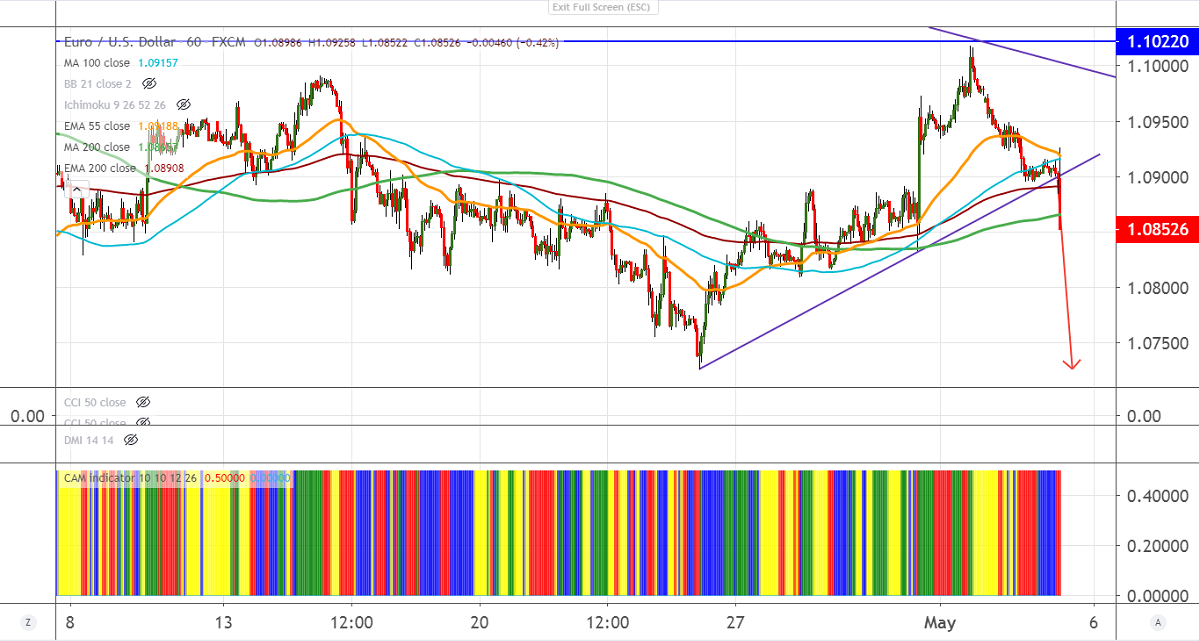Open the timezone button labeled z
Screen dimensions: 1199x641
[x=28, y=622]
